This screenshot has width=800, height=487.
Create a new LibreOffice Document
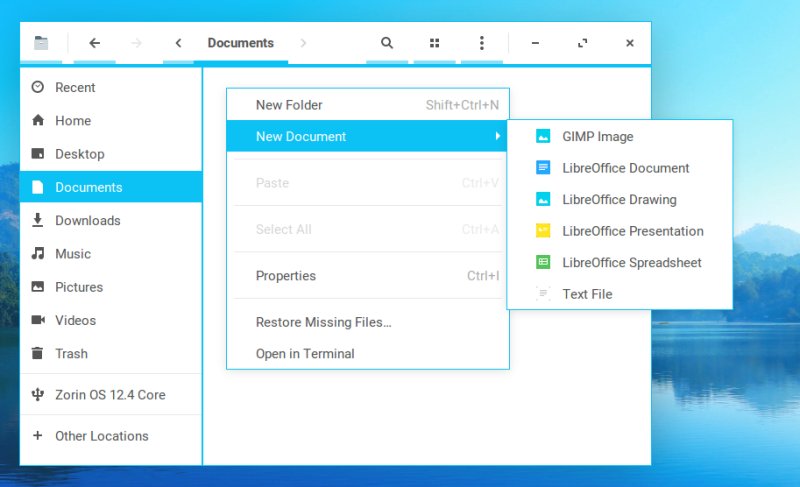619,168
